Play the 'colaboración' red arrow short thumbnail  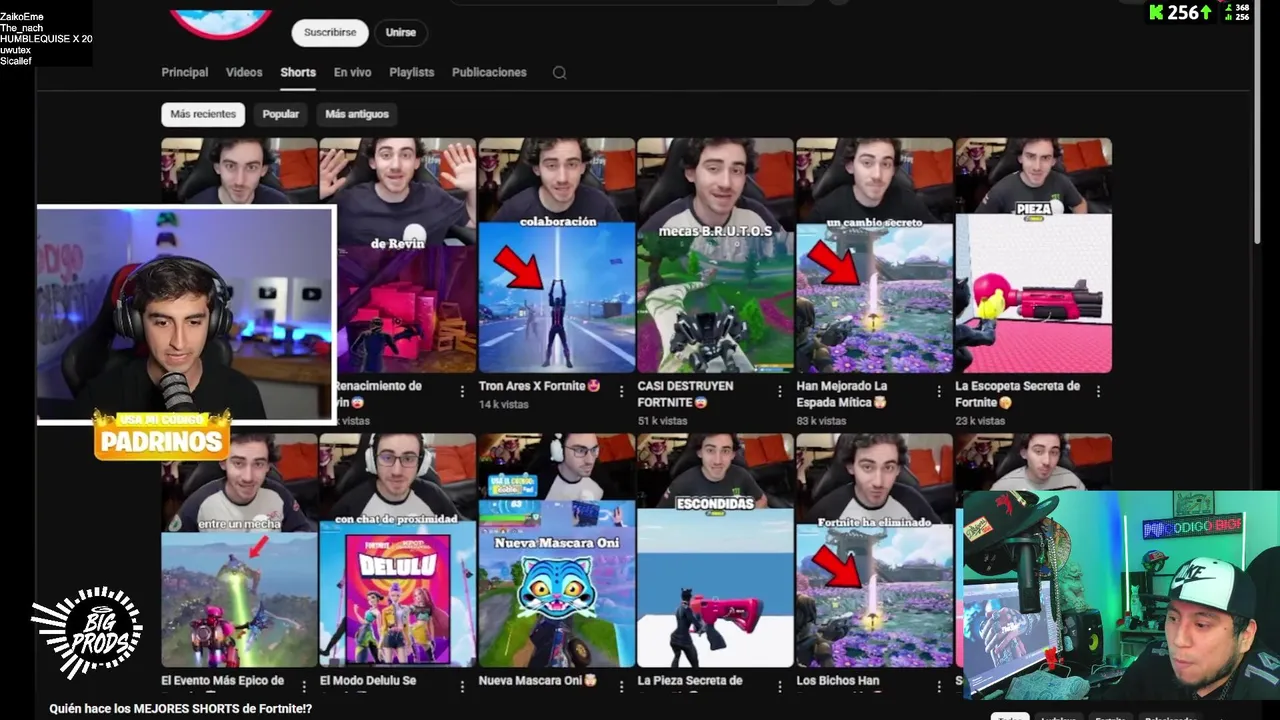pyautogui.click(x=556, y=255)
